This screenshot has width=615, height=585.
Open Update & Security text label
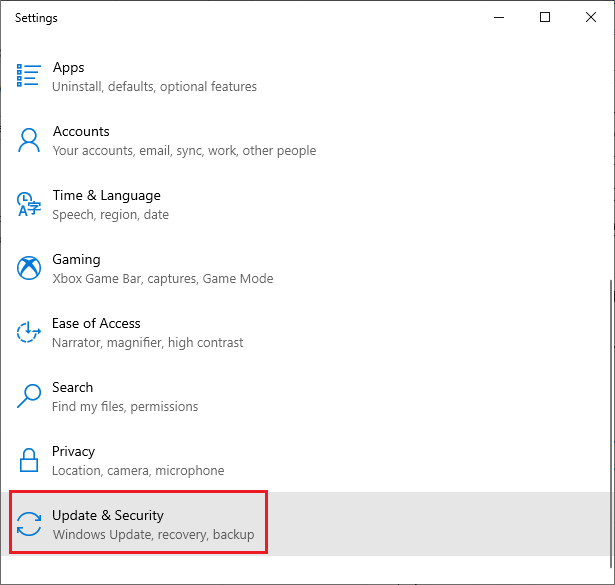[x=108, y=516]
